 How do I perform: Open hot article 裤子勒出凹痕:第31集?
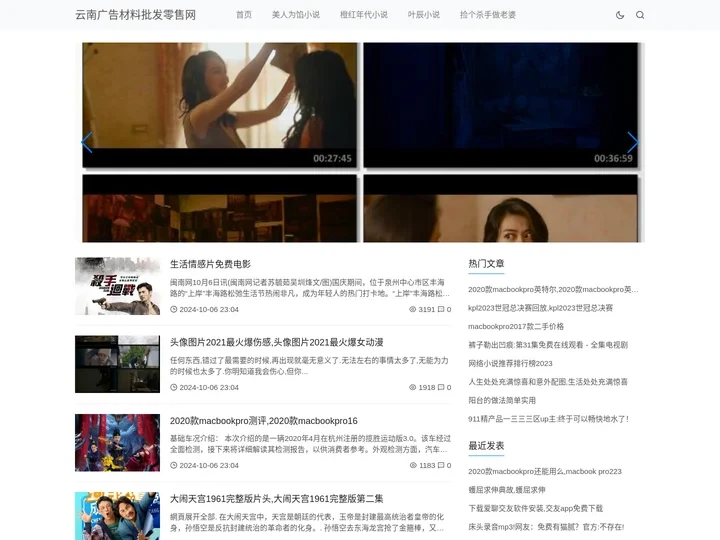click(x=548, y=345)
